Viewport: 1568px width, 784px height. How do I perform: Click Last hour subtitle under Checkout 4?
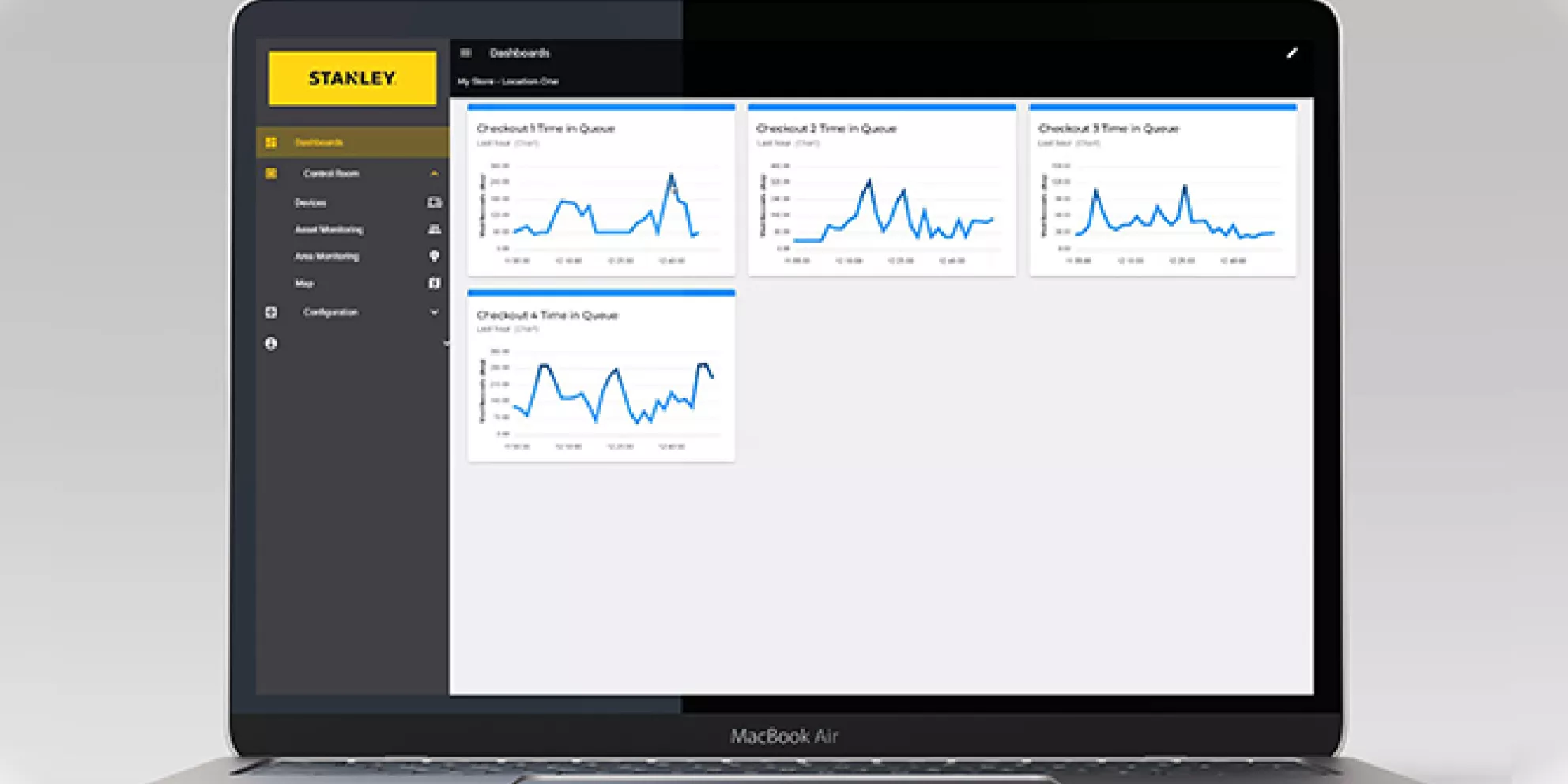click(x=507, y=329)
